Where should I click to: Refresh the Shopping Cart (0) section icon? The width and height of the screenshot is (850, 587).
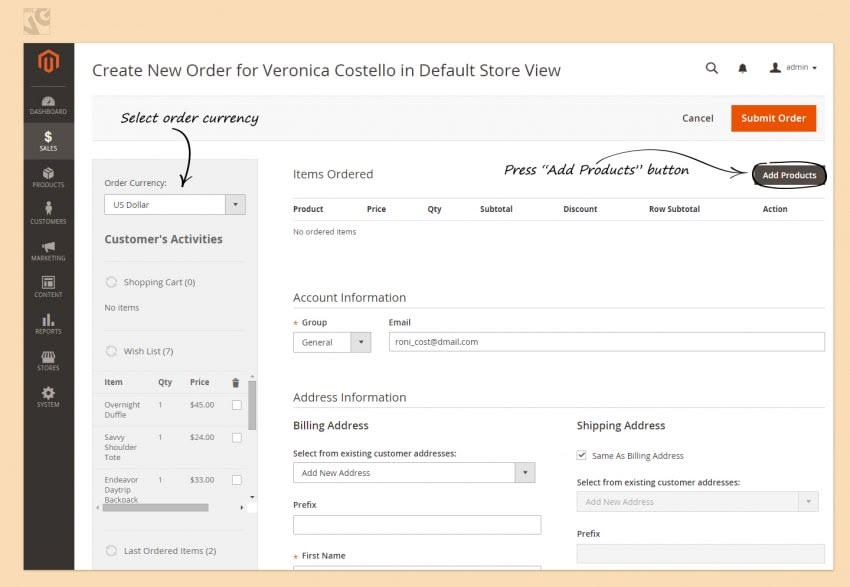pyautogui.click(x=111, y=282)
